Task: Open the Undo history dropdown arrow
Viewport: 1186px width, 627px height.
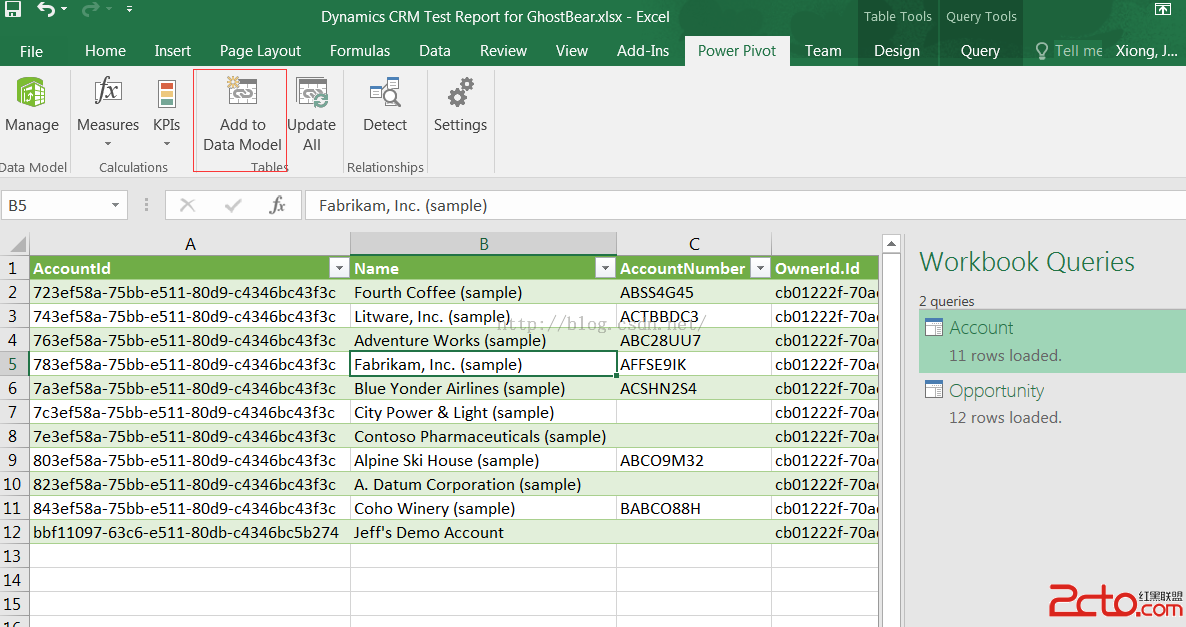Action: 64,9
